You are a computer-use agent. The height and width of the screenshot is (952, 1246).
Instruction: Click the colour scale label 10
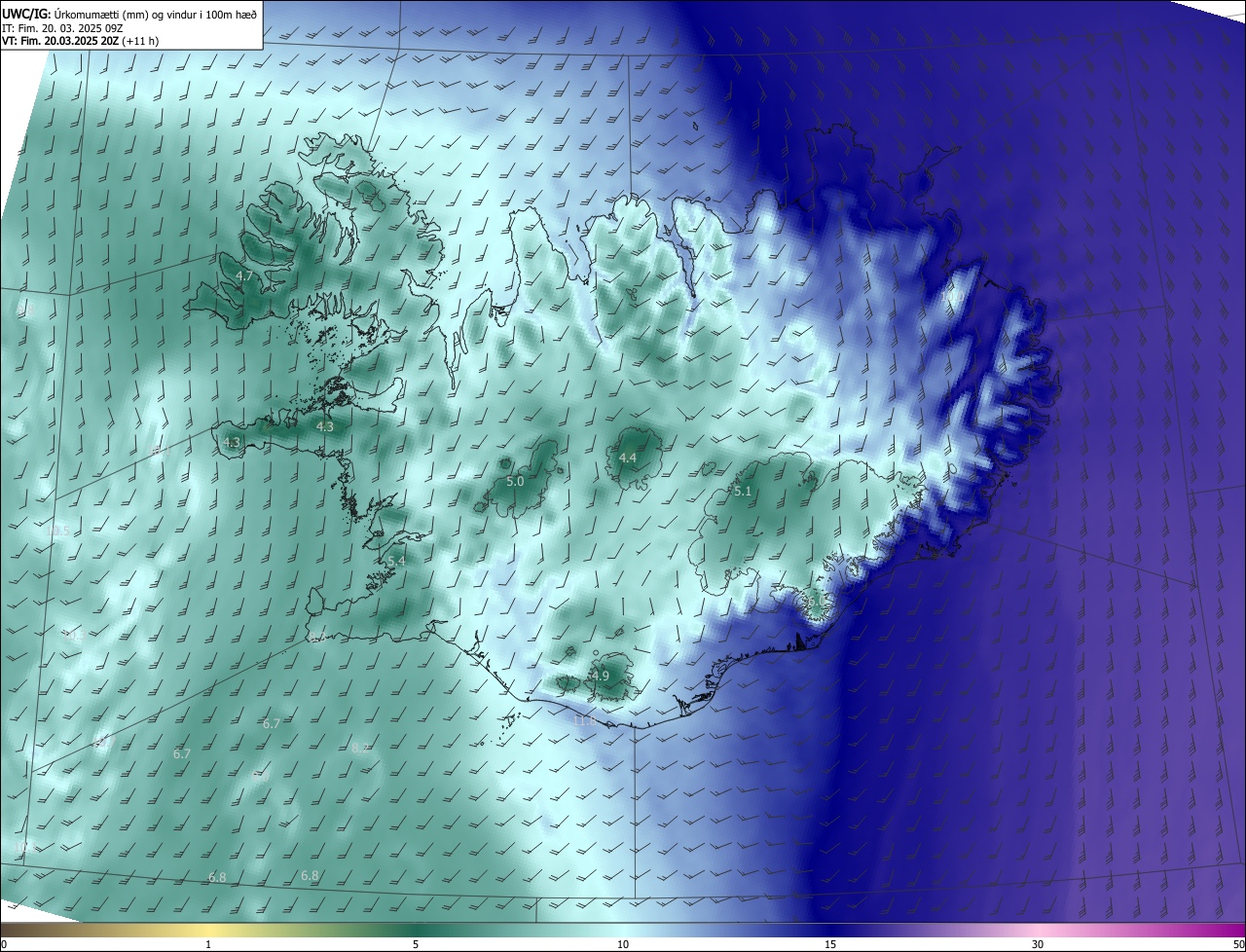click(623, 944)
